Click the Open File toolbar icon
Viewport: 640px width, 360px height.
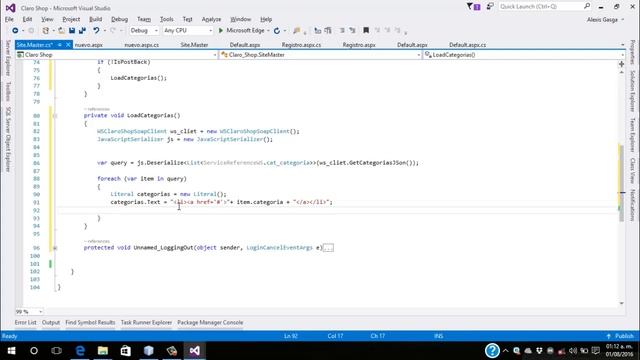click(x=61, y=31)
